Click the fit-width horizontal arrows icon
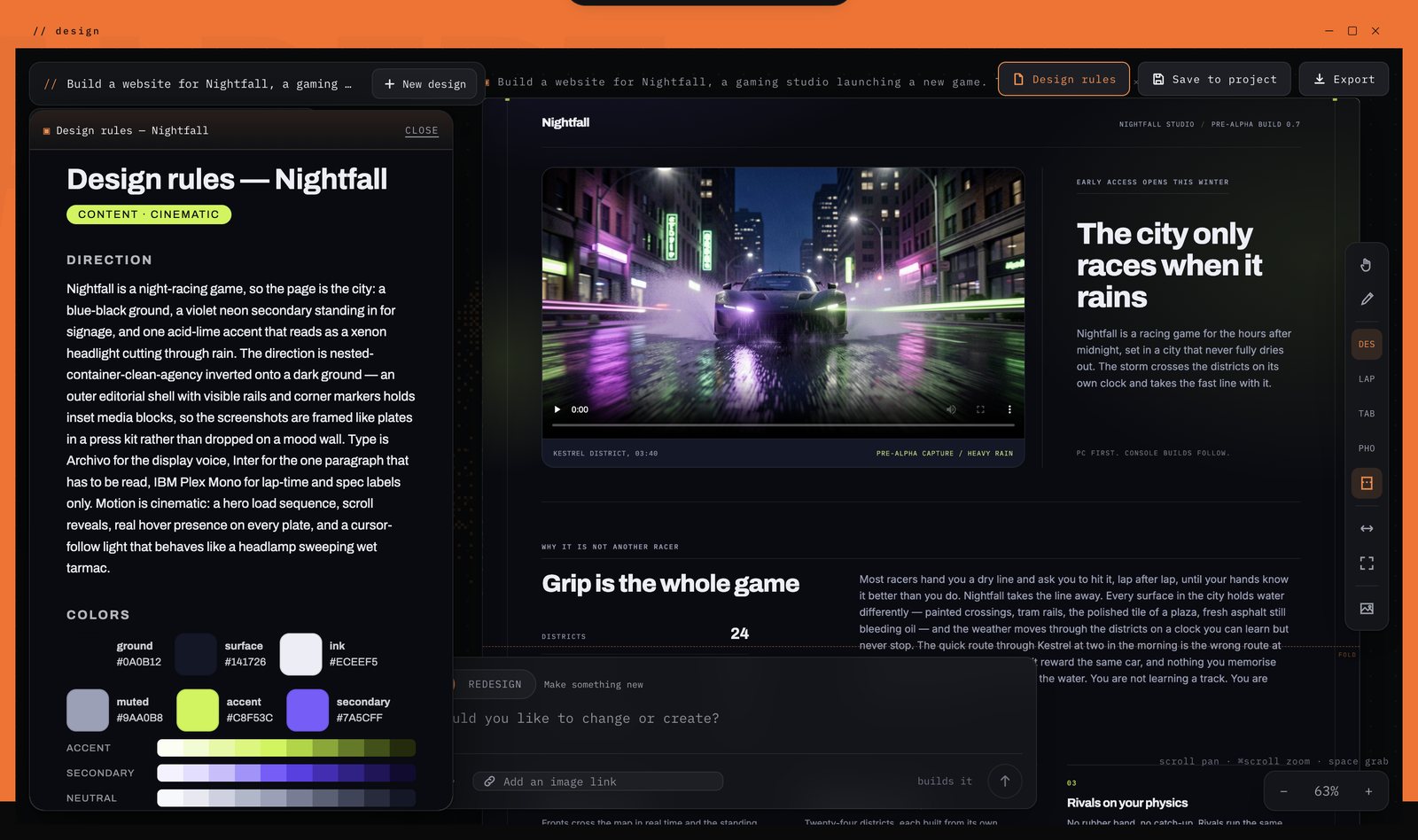This screenshot has width=1418, height=840. coord(1367,529)
